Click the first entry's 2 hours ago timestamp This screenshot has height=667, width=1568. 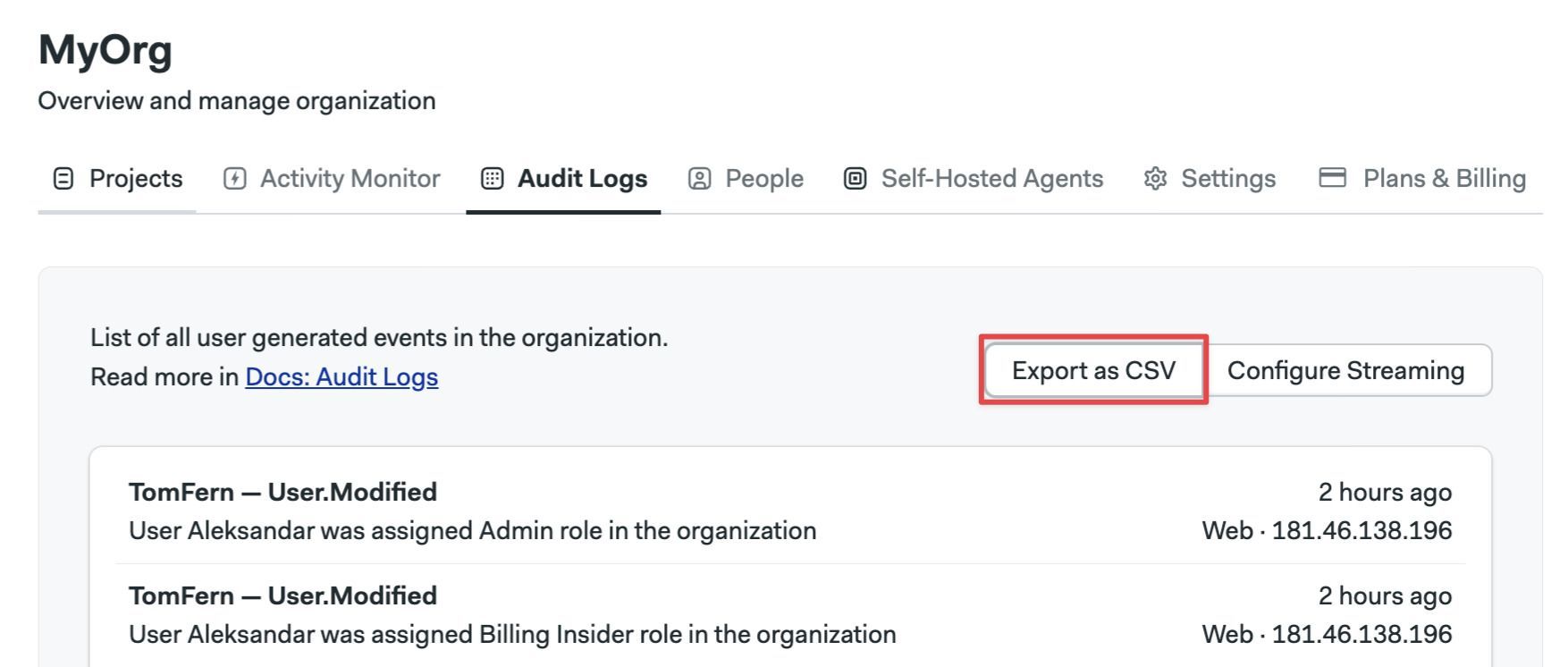click(1385, 492)
